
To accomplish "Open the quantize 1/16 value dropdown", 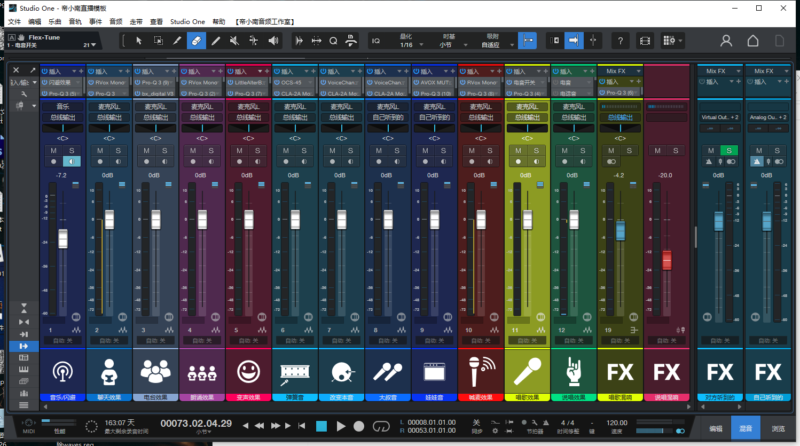I will pyautogui.click(x=408, y=45).
